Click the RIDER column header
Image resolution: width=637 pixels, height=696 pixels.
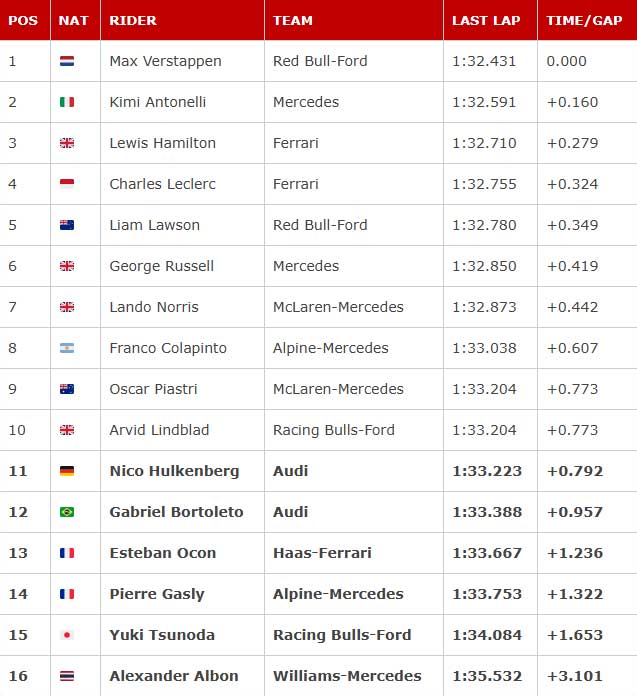pos(133,20)
